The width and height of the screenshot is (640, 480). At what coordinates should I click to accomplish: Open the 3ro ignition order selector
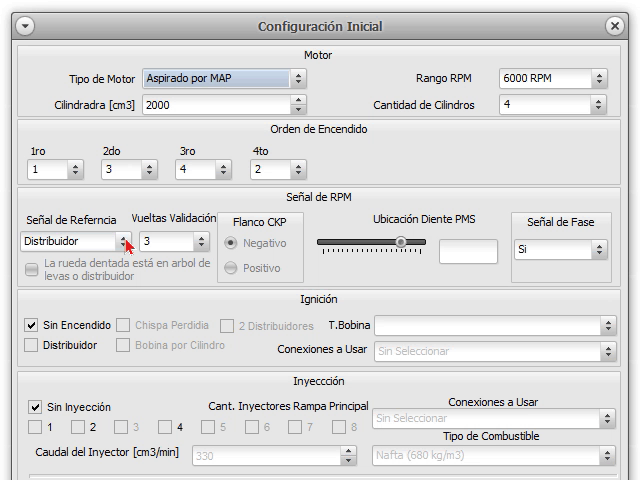[x=222, y=170]
